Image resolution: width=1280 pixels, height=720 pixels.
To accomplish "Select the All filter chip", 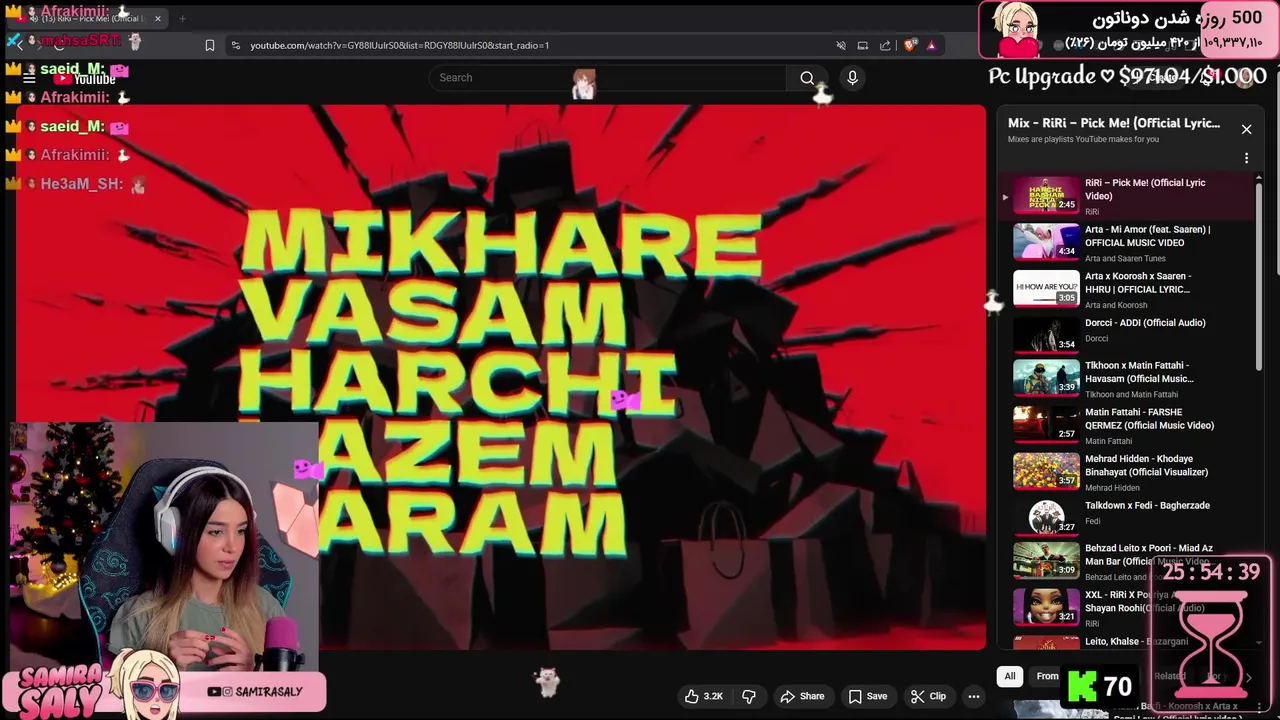I will click(x=1010, y=676).
